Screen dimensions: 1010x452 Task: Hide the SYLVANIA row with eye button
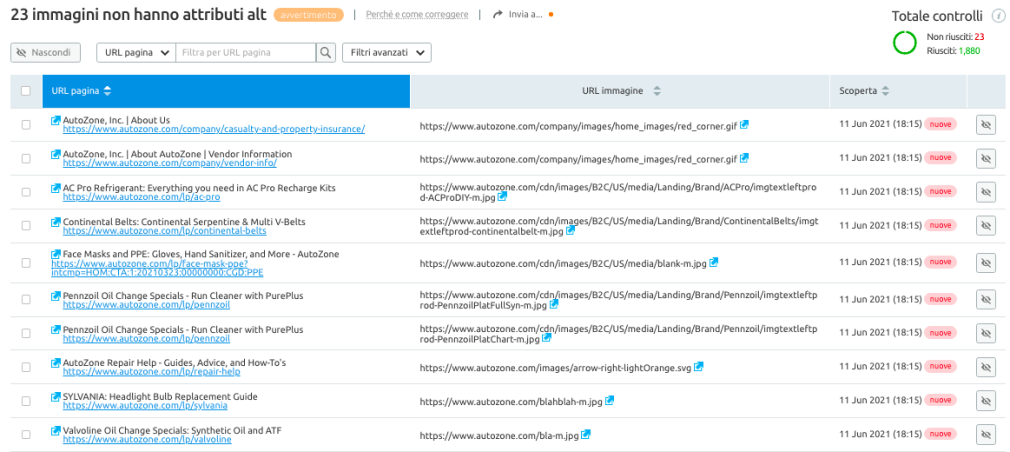(986, 400)
